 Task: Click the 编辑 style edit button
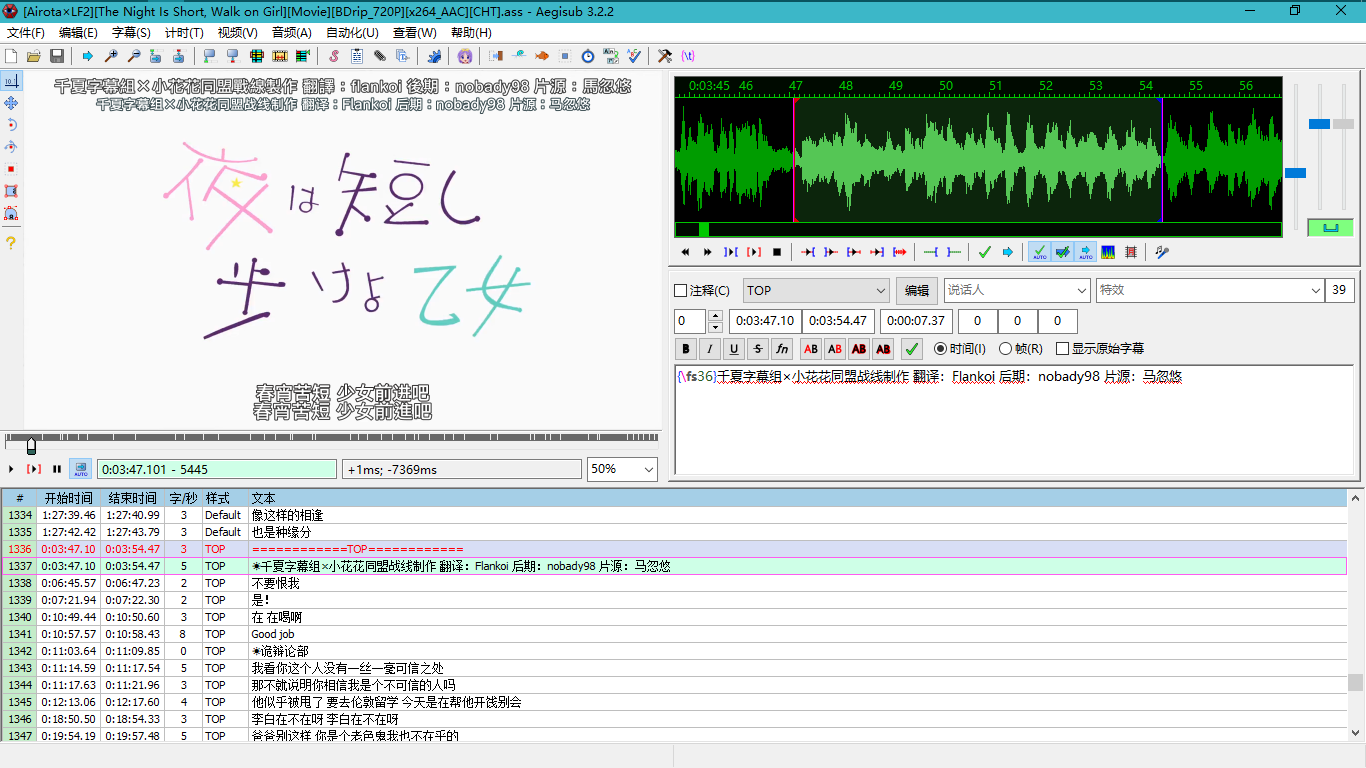click(x=917, y=290)
